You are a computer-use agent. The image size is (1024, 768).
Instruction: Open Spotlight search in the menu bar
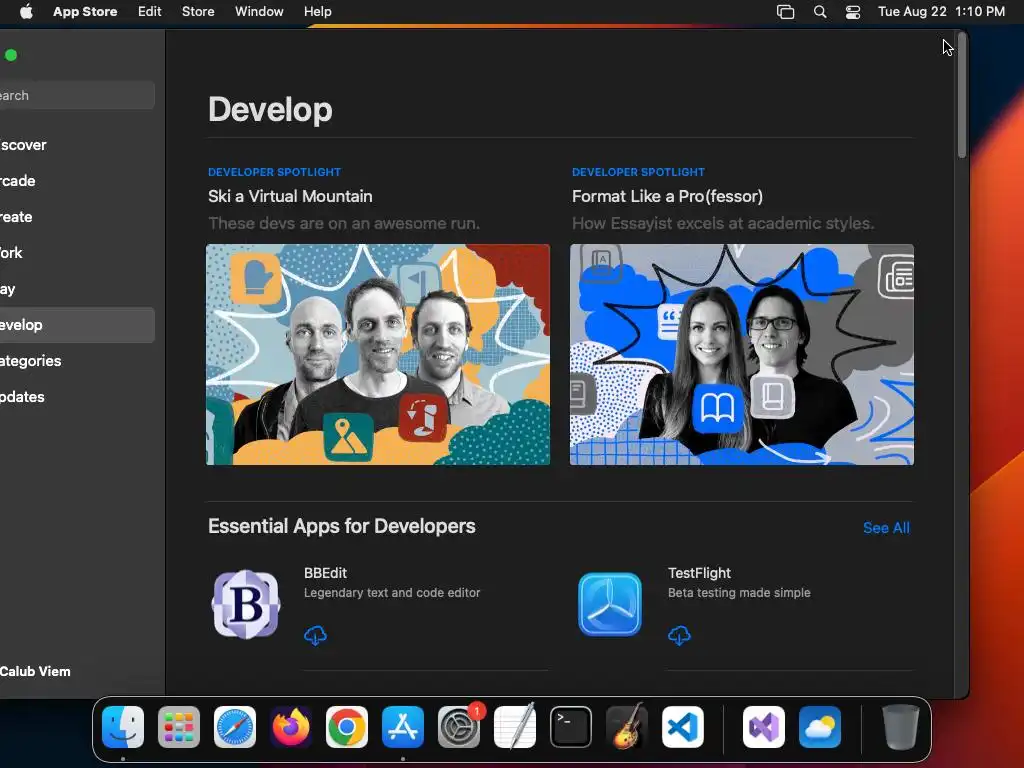(x=820, y=12)
